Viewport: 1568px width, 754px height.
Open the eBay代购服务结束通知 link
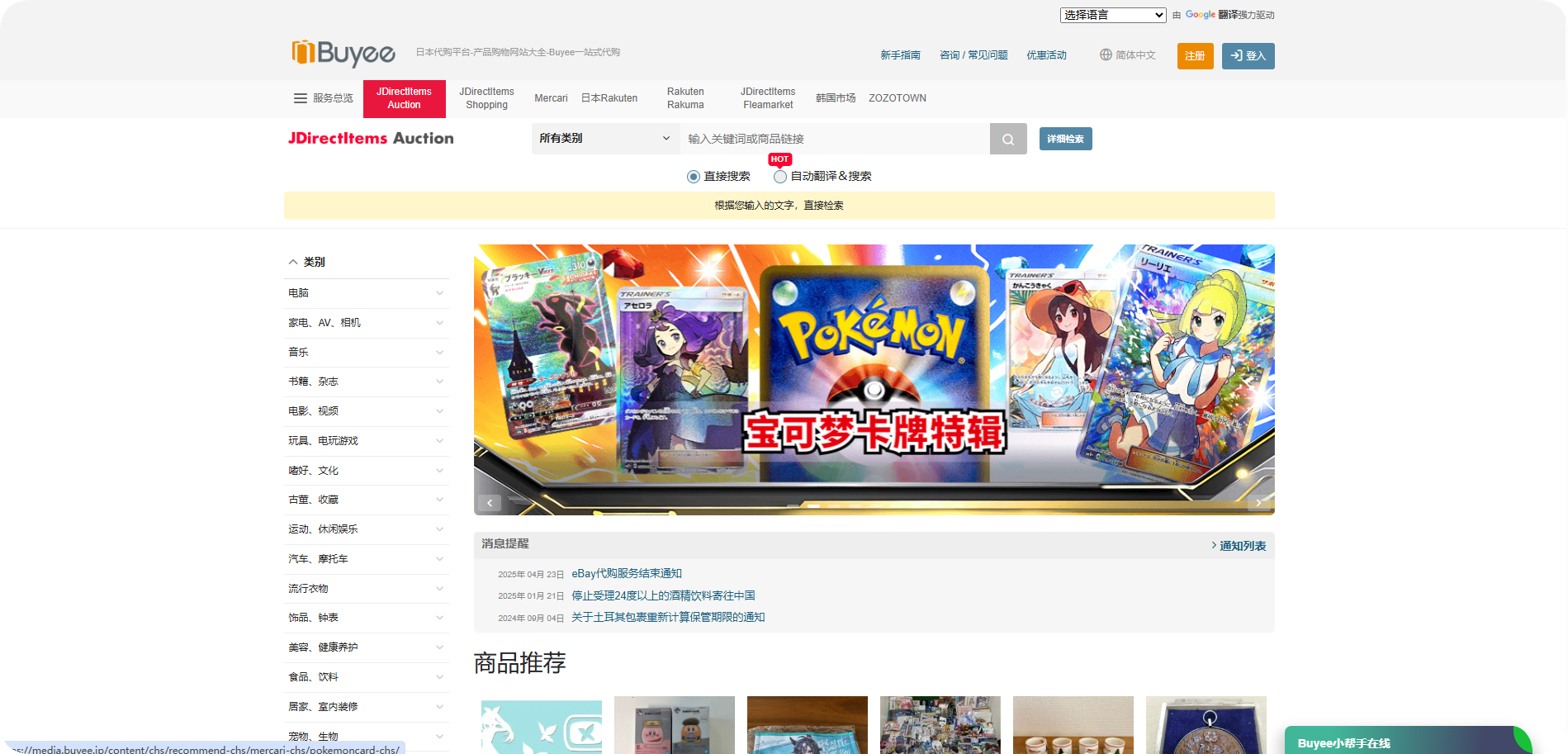[x=627, y=573]
